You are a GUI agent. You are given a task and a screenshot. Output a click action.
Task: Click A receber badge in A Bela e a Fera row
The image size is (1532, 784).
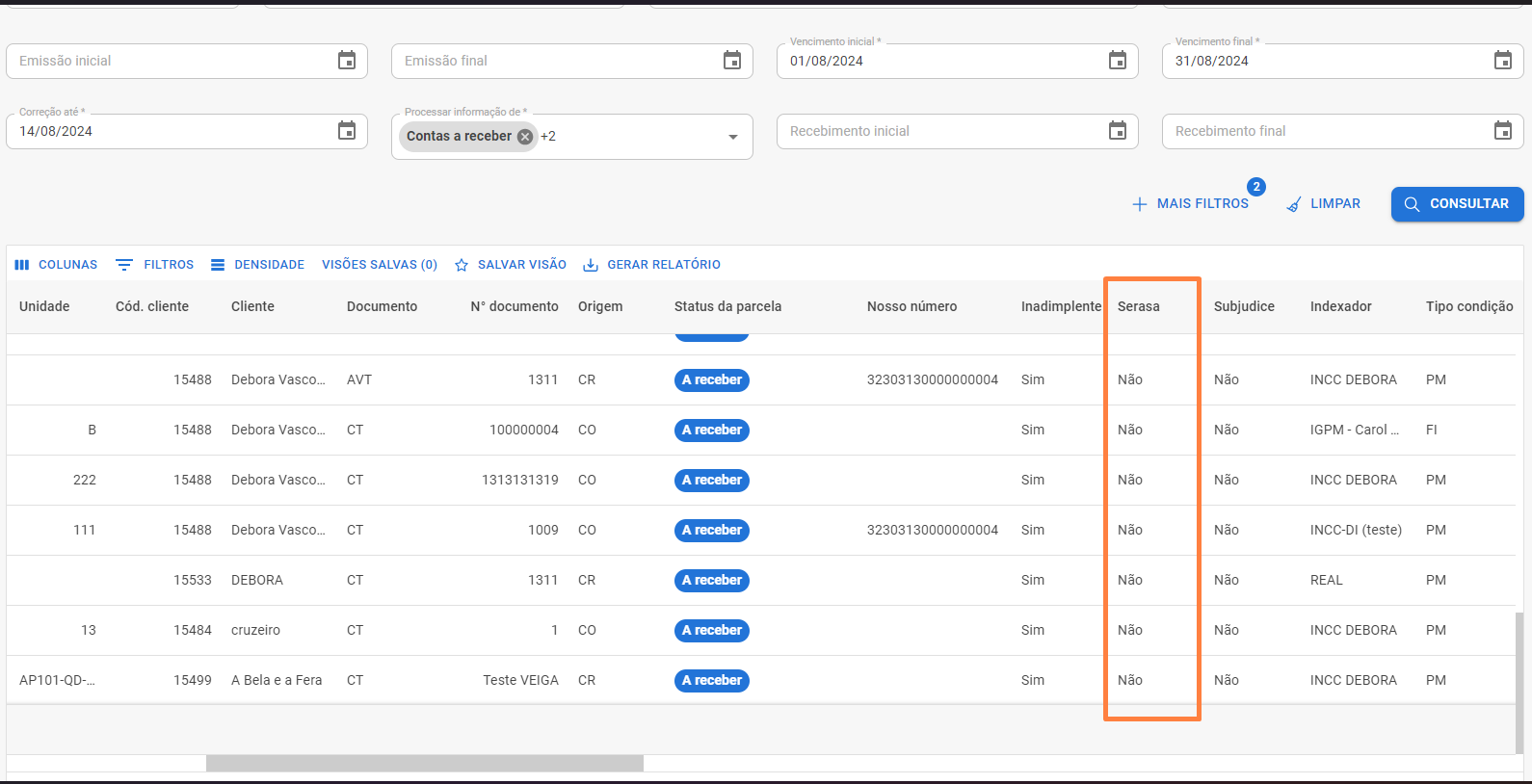[712, 680]
